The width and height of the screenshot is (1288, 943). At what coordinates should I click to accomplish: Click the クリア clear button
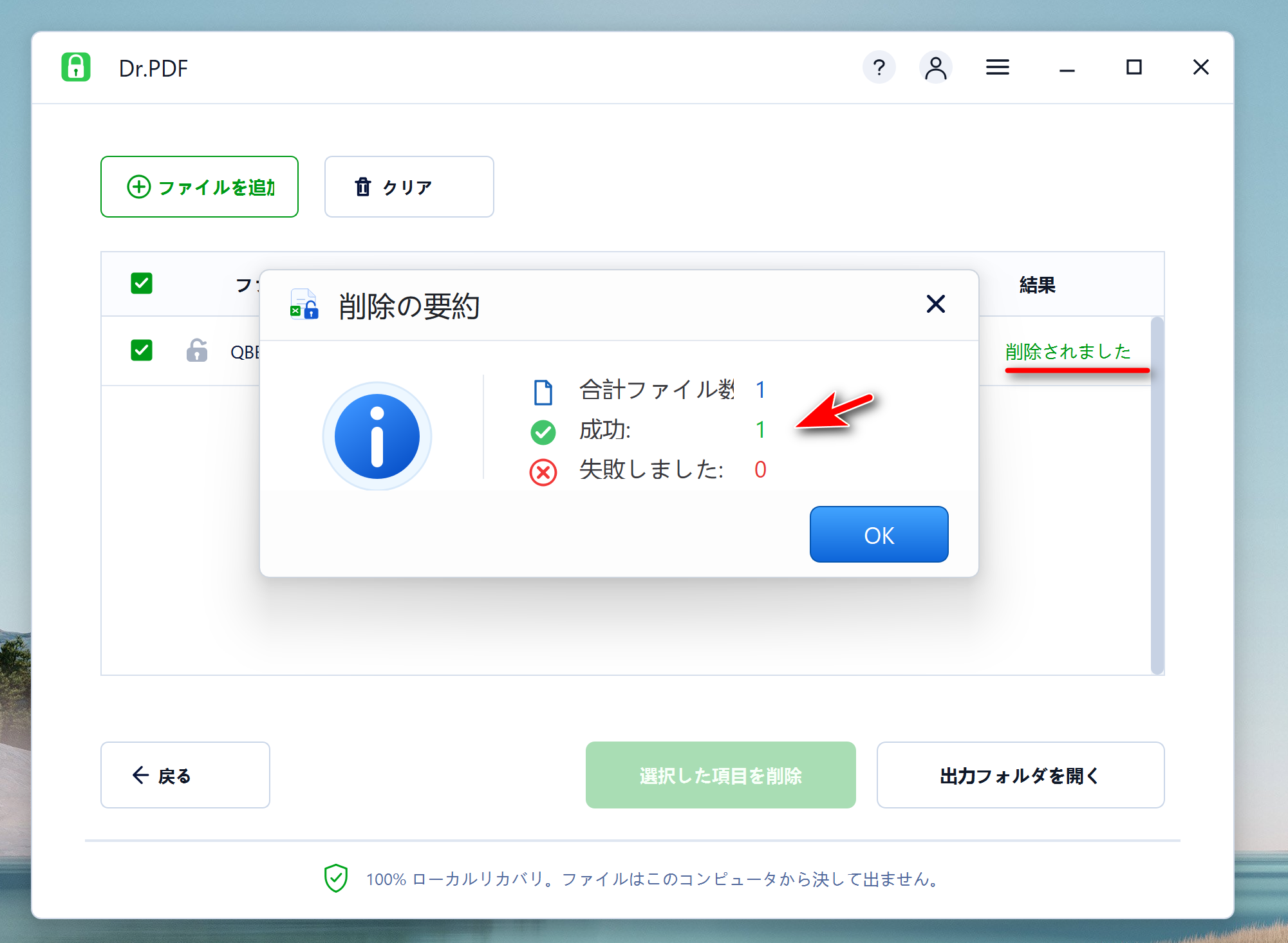(409, 187)
